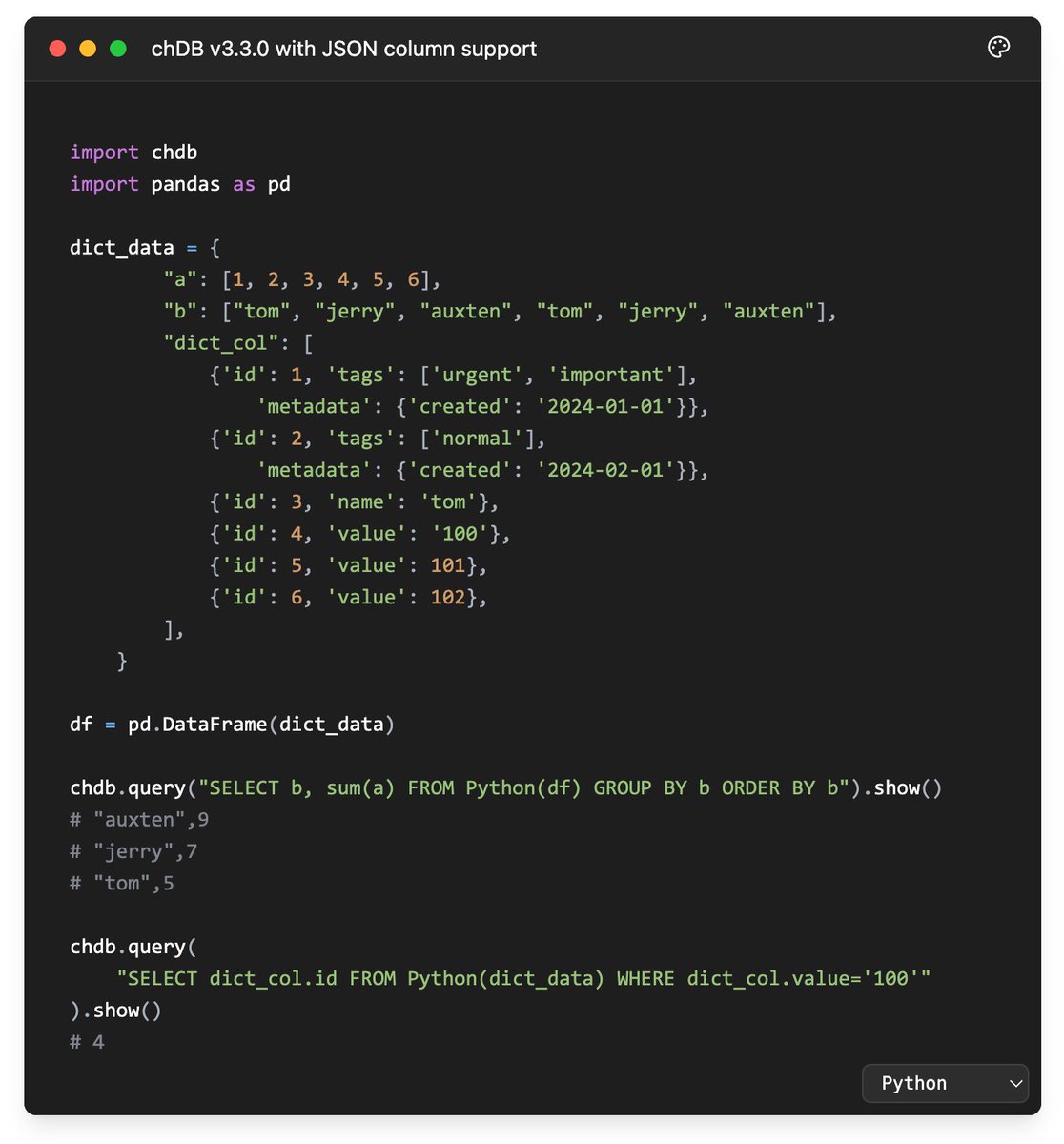Open the Python language dropdown
This screenshot has height=1144, width=1064.
pyautogui.click(x=945, y=1083)
